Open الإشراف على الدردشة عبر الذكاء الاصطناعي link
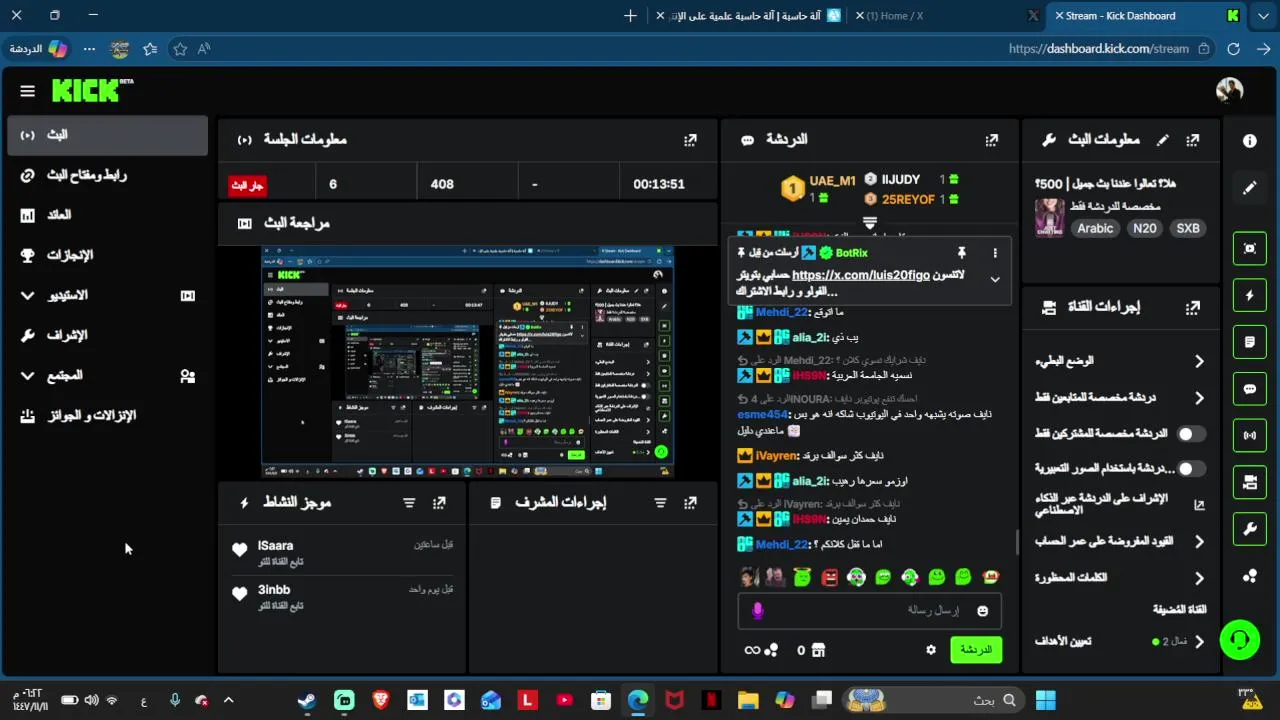Image resolution: width=1280 pixels, height=720 pixels. point(1120,504)
